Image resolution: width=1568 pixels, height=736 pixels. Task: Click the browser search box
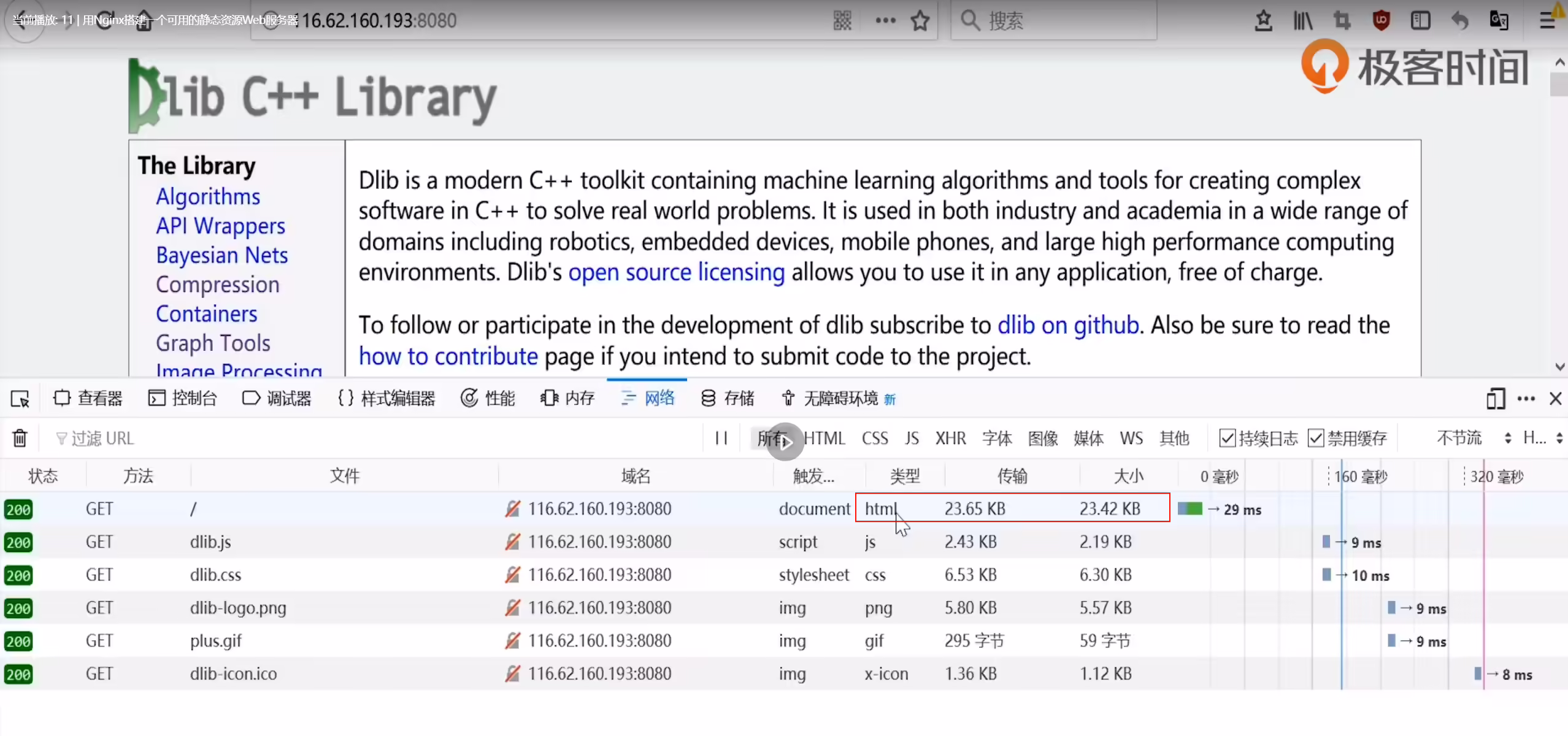(1053, 21)
